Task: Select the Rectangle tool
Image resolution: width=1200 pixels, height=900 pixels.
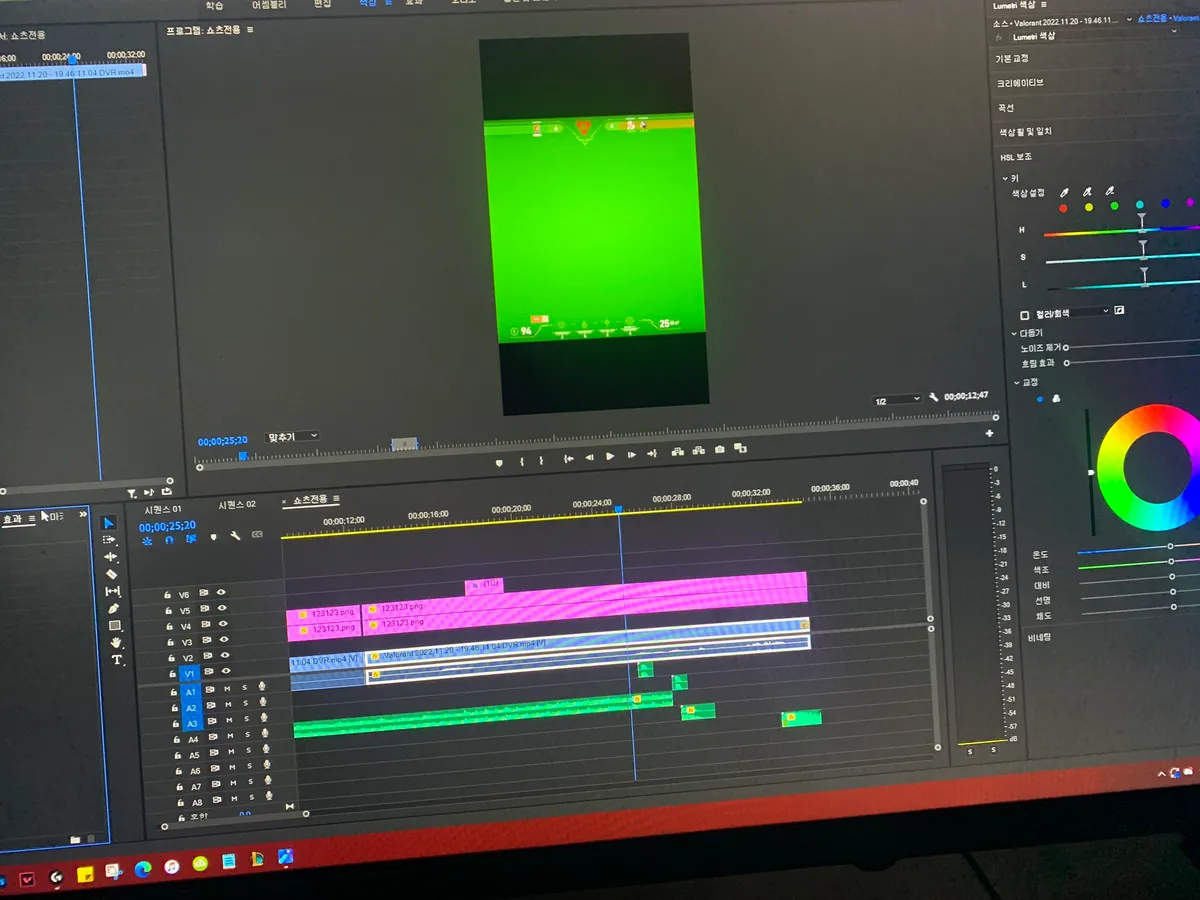Action: 115,625
